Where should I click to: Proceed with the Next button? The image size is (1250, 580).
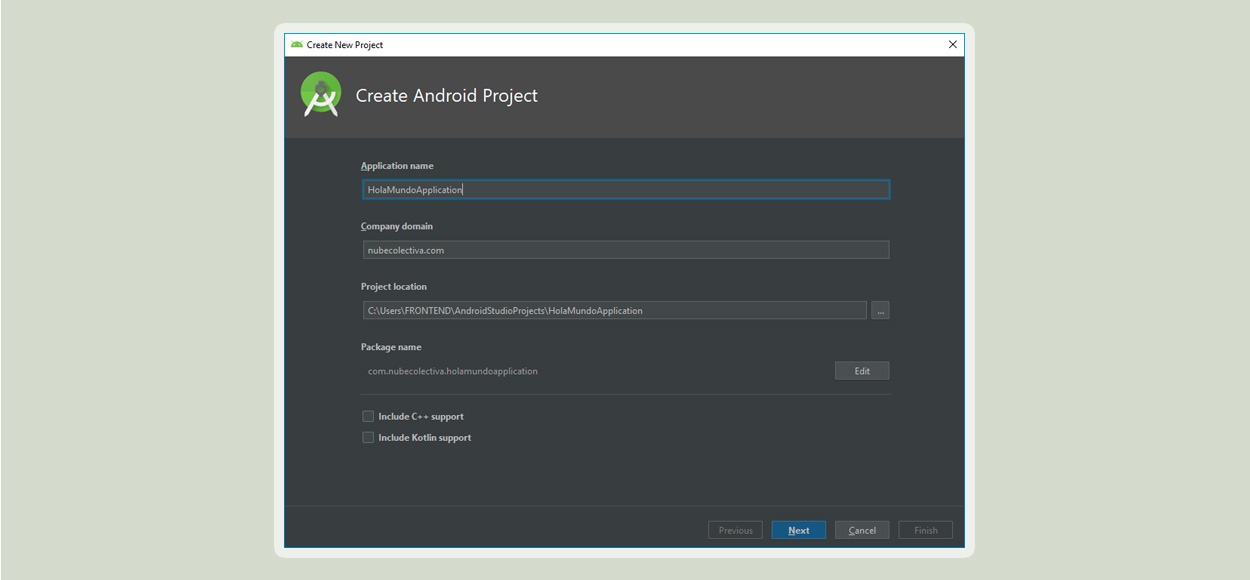(798, 530)
